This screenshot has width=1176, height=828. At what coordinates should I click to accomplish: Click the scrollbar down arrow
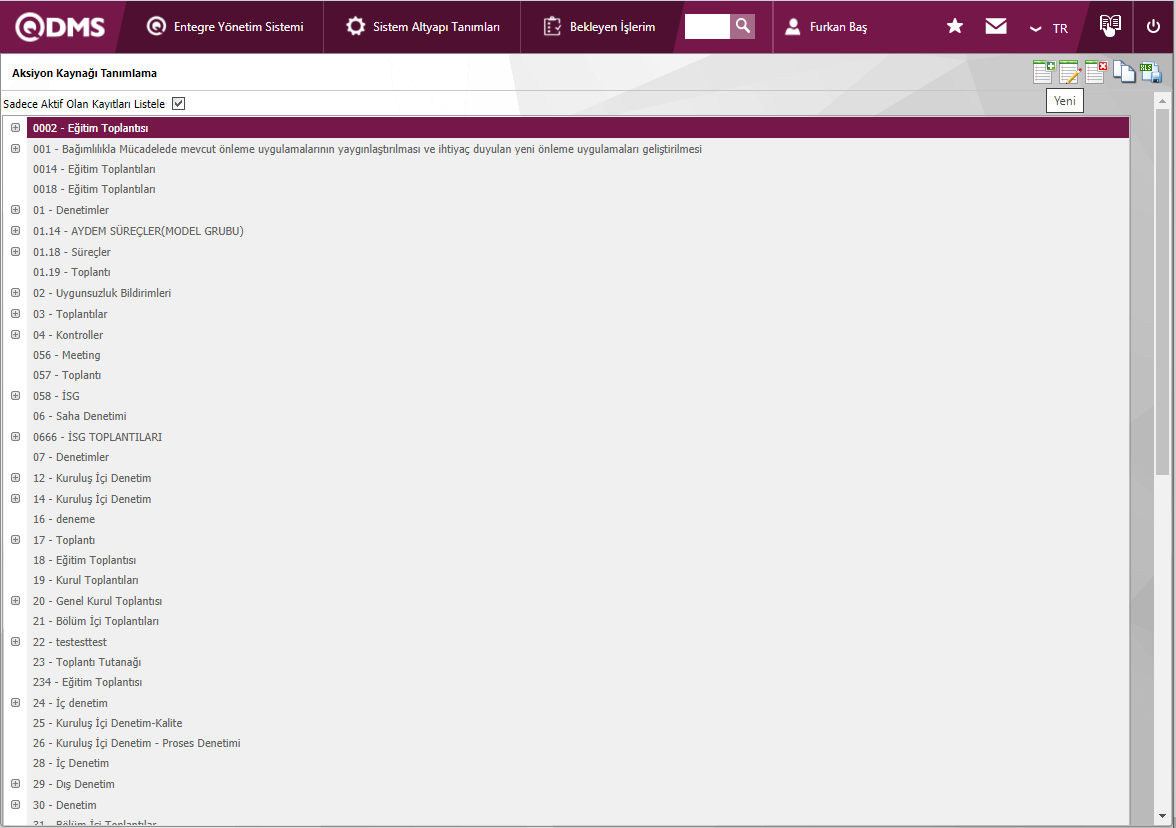(1162, 816)
